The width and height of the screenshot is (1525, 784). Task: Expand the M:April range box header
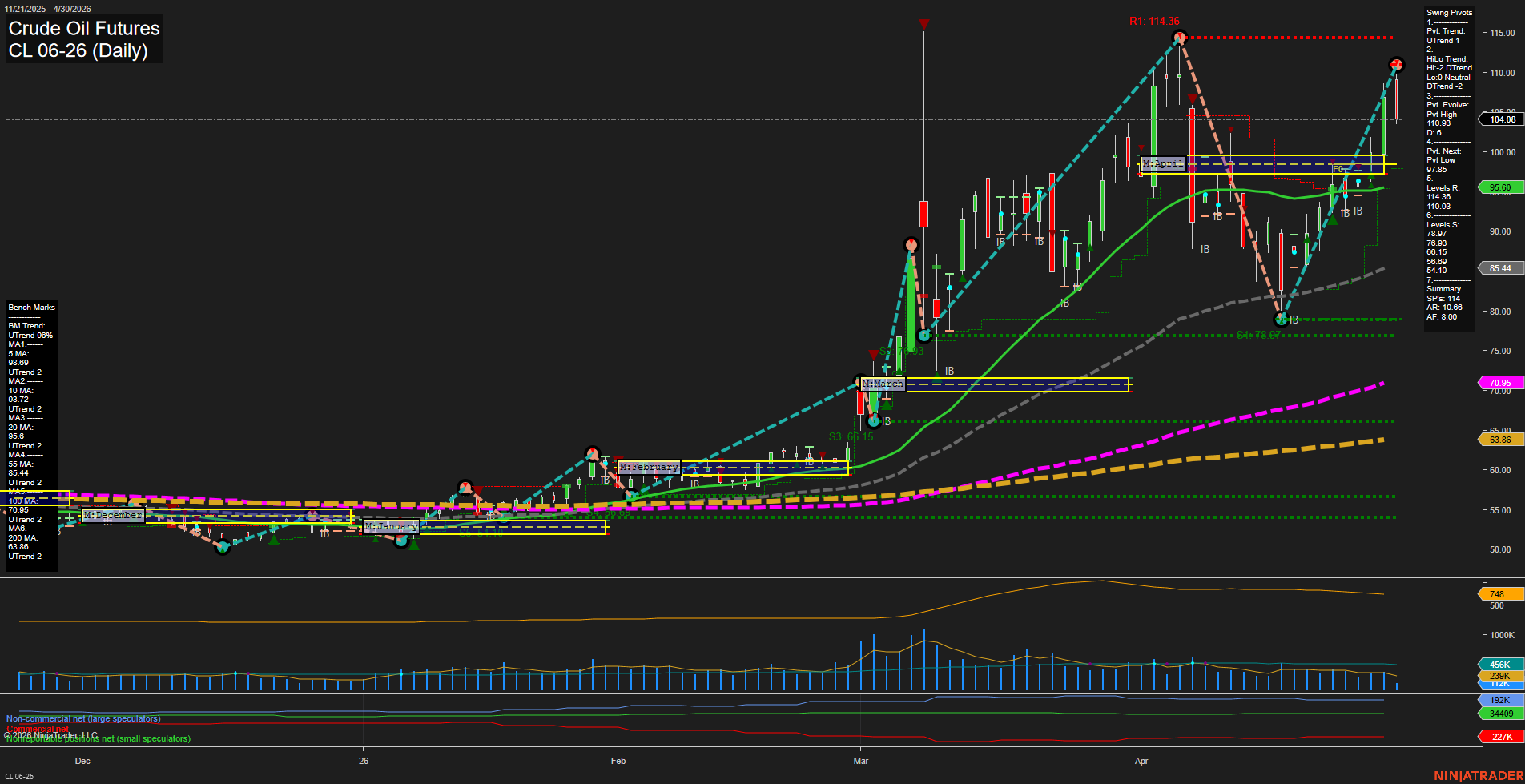1164,163
